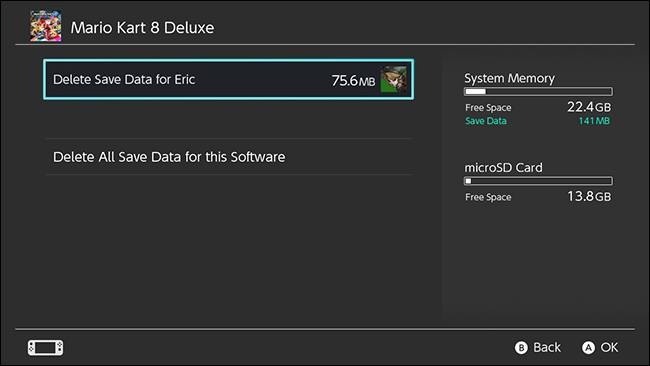Select Delete Save Data for Eric
This screenshot has height=366, width=650.
[x=228, y=80]
